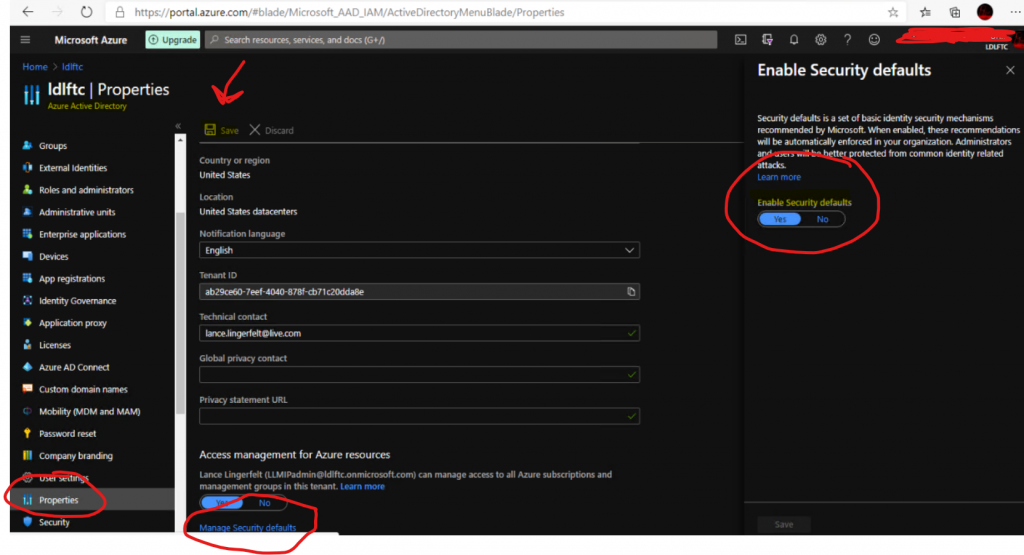Open Security in the sidebar

(54, 522)
